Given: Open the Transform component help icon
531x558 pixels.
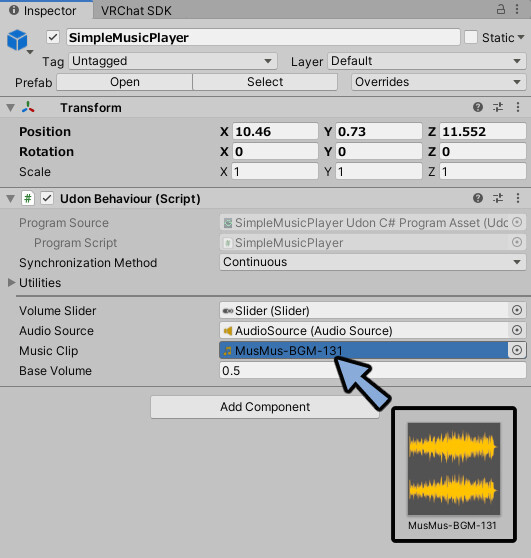Looking at the screenshot, I should click(478, 107).
